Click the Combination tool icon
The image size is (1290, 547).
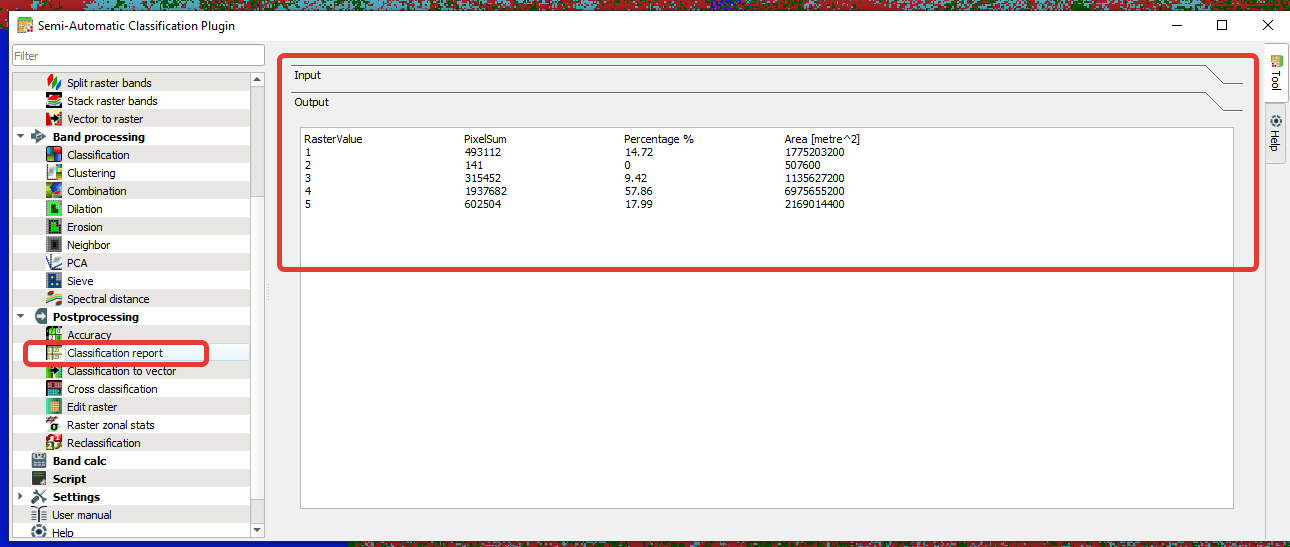pos(54,191)
